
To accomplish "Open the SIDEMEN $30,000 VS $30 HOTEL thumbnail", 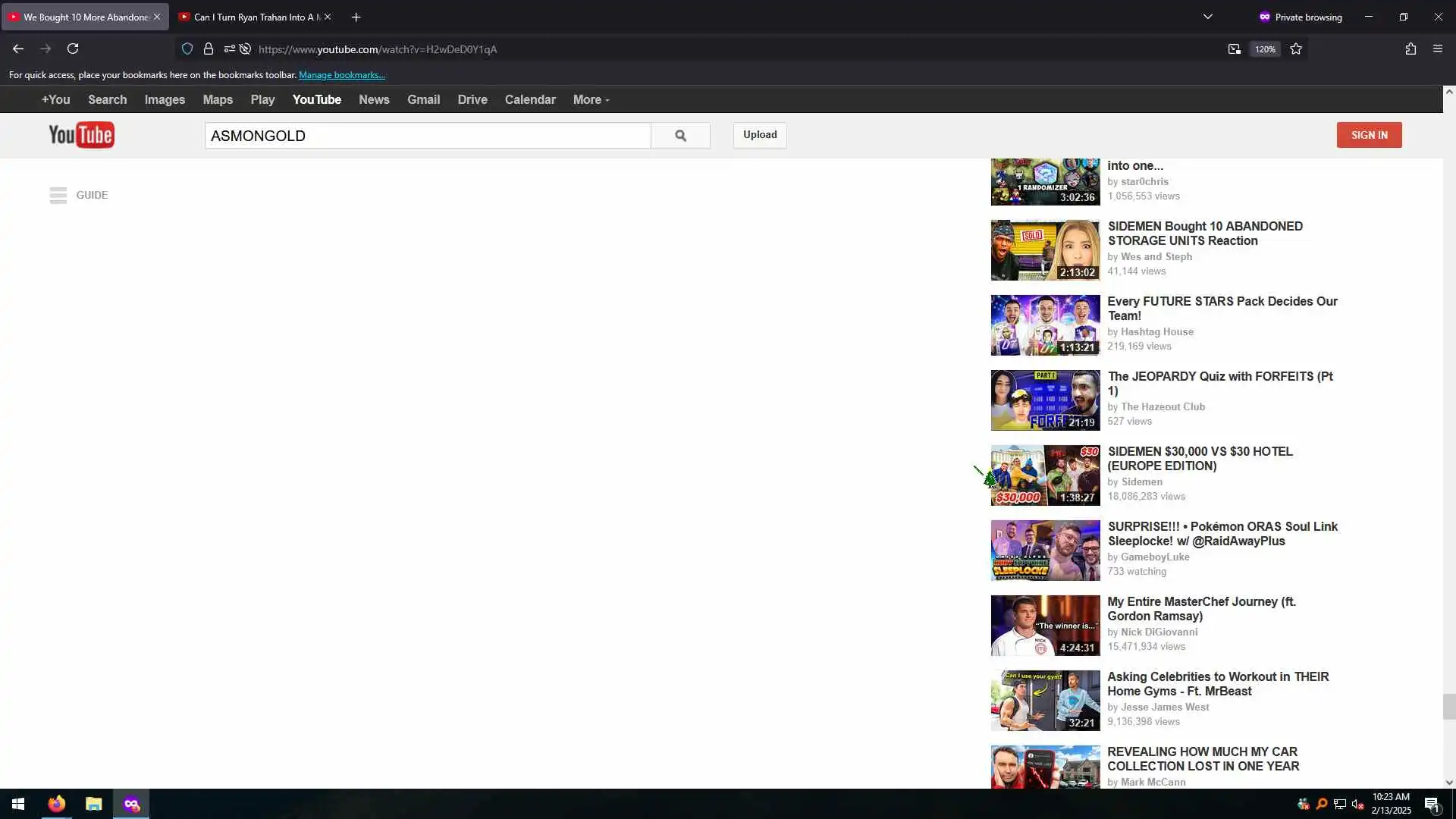I will [x=1045, y=475].
